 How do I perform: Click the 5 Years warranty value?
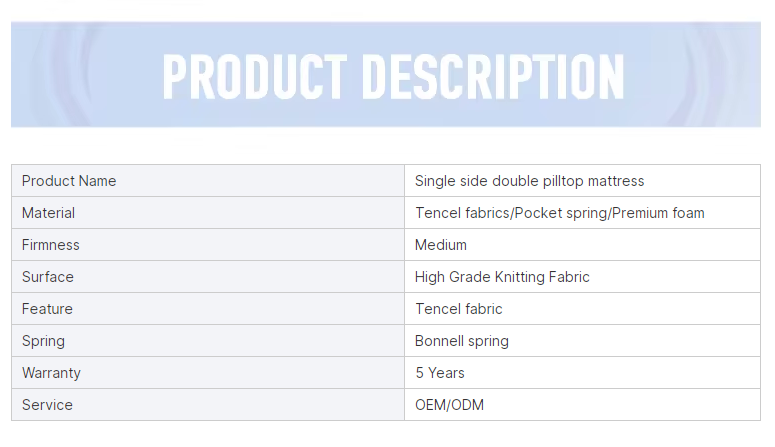[440, 373]
